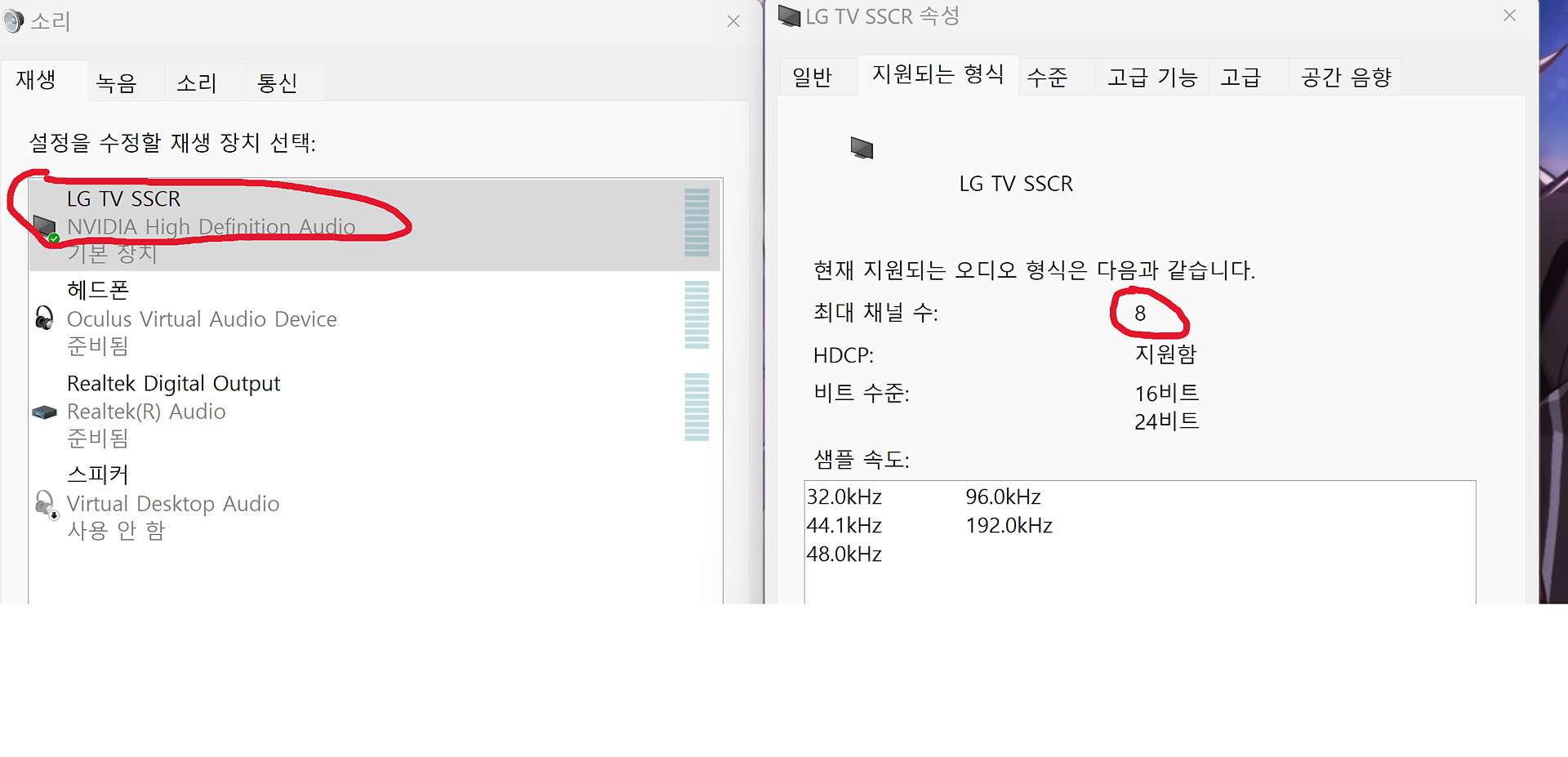The image size is (1568, 757).
Task: Click the 192.0kHz sample rate entry
Action: [x=1009, y=526]
